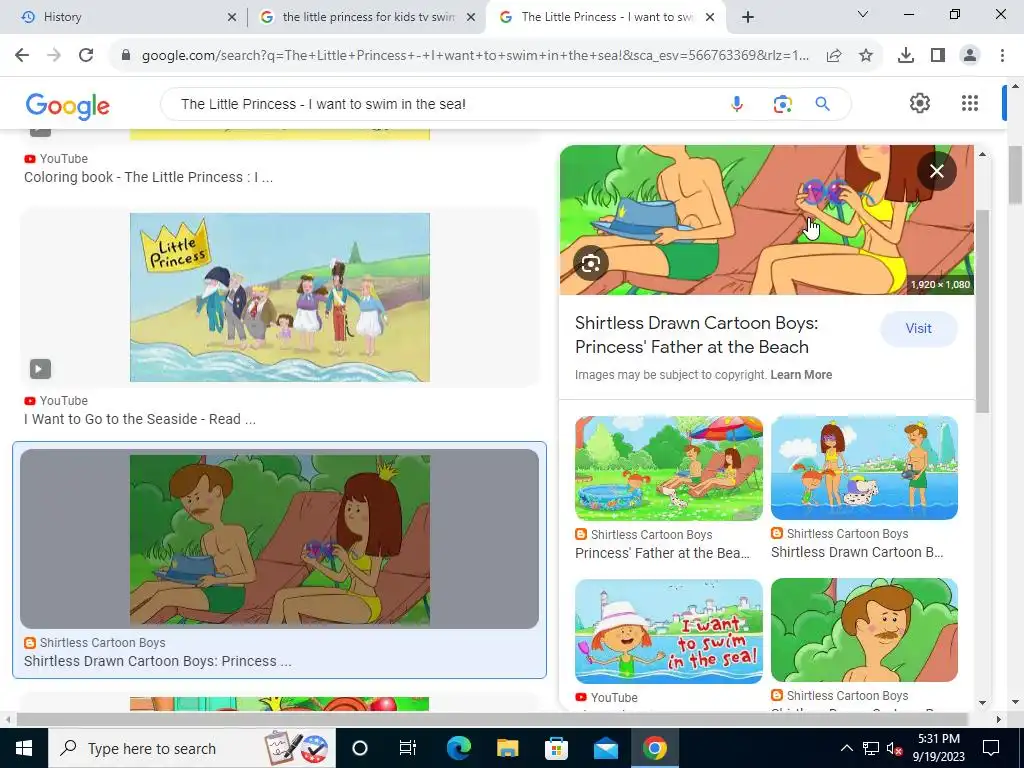Close the History tab
Image resolution: width=1024 pixels, height=768 pixels.
pyautogui.click(x=232, y=17)
